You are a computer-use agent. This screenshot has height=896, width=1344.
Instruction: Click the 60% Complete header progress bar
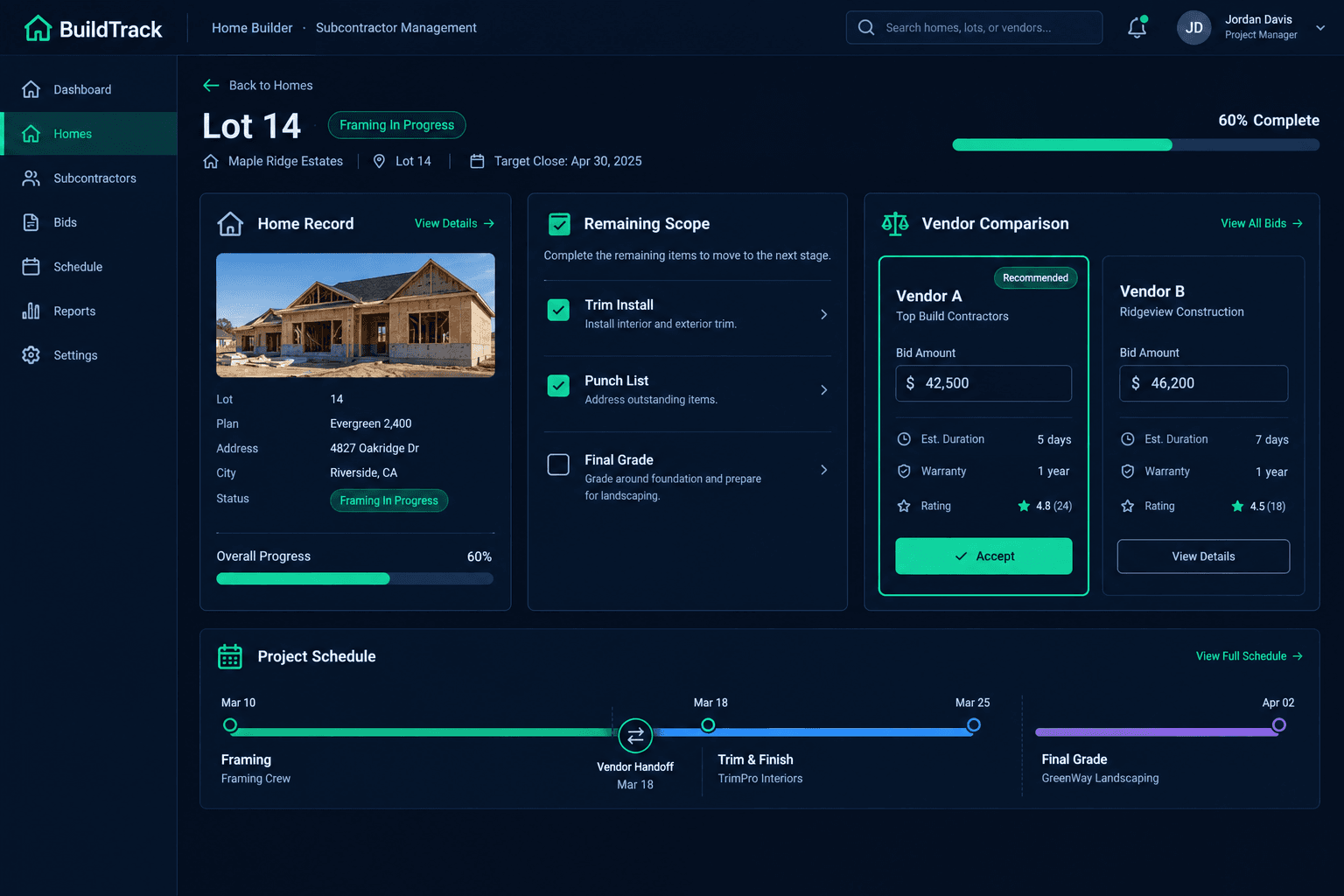click(1136, 145)
